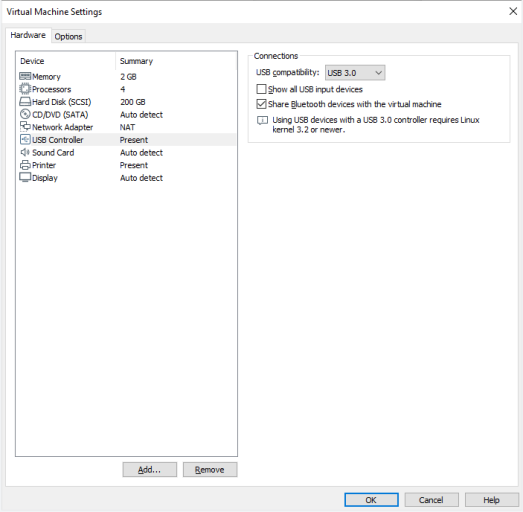The image size is (523, 512).
Task: Select the CD/DVD (SATA) label
Action: 60,114
